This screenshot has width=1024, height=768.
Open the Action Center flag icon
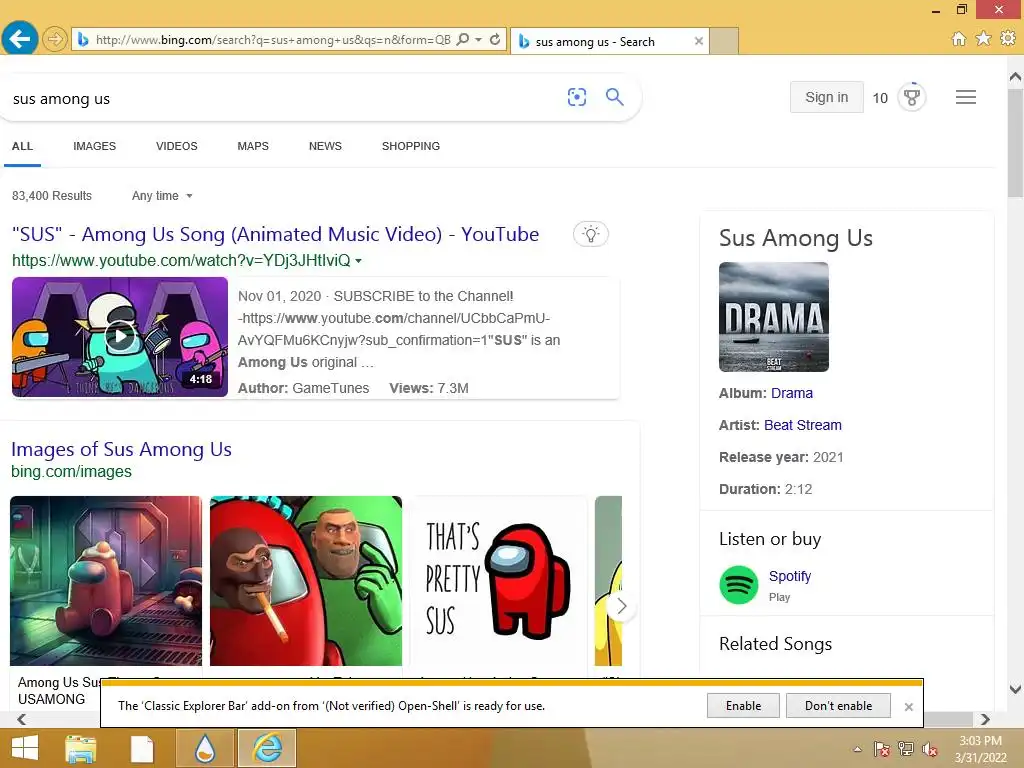[x=882, y=749]
